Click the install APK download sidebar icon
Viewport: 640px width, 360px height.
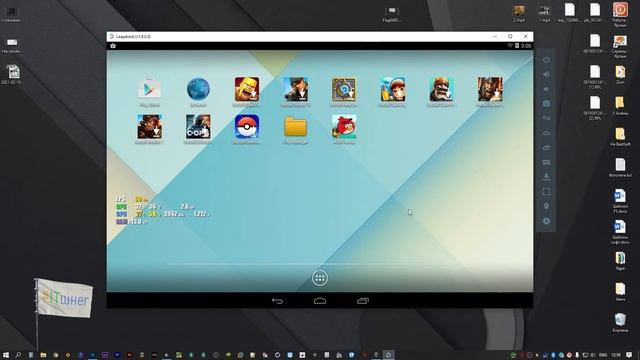coord(546,177)
